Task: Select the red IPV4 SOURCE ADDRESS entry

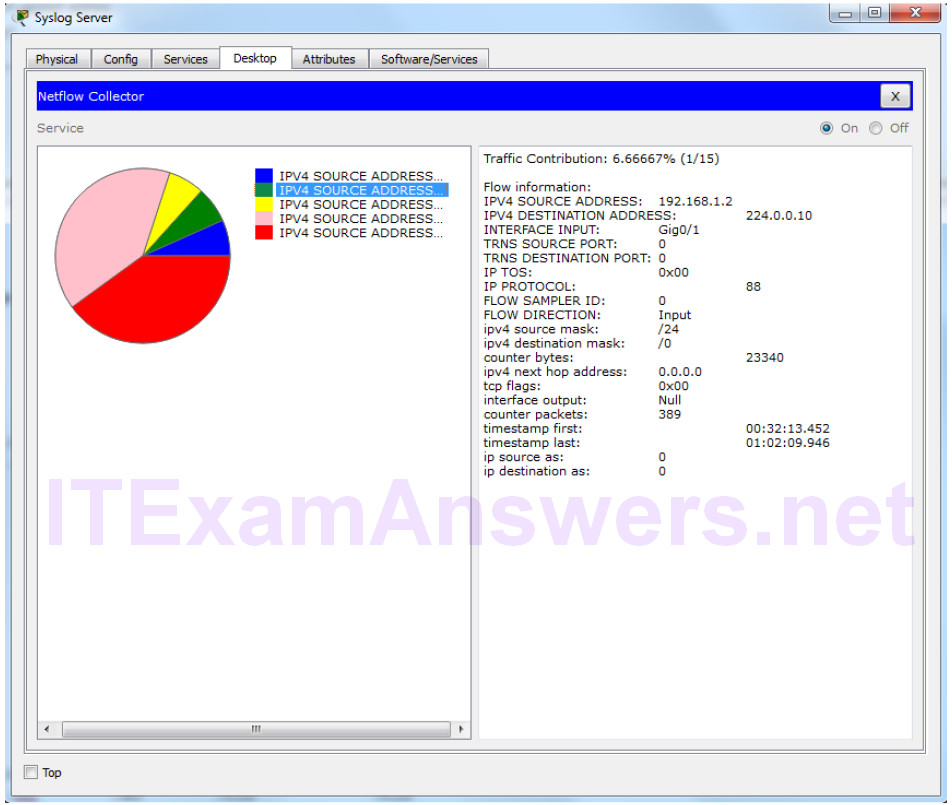Action: click(x=361, y=233)
